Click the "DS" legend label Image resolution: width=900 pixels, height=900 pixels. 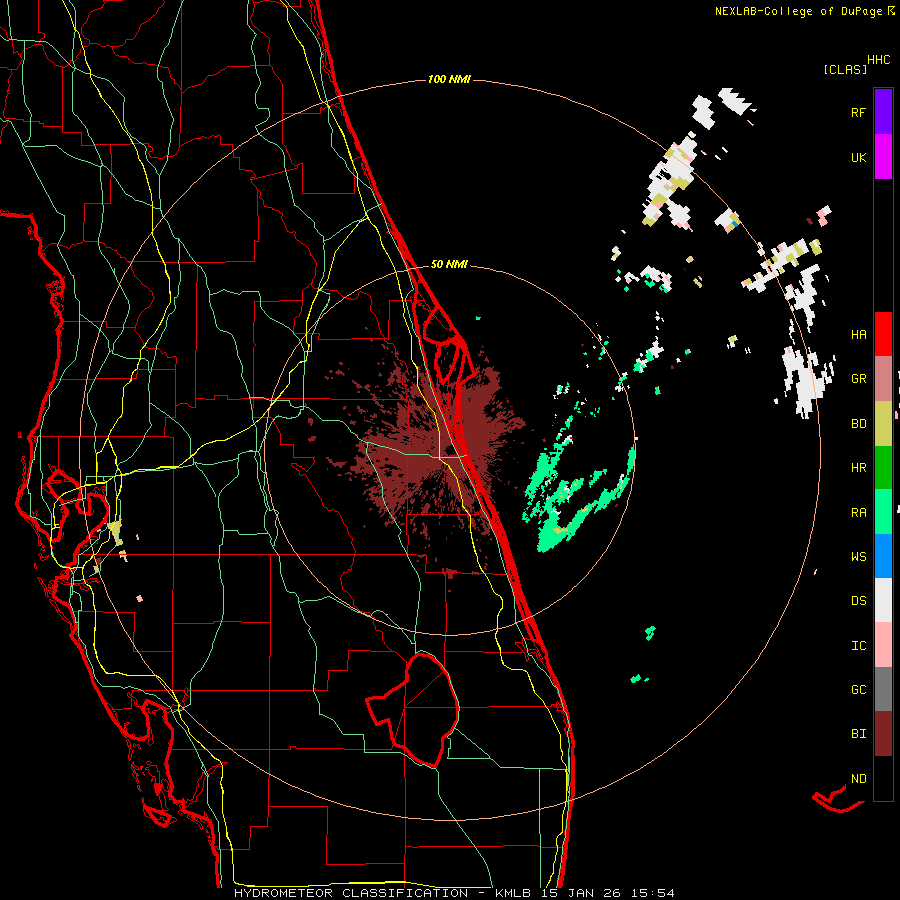click(x=858, y=601)
